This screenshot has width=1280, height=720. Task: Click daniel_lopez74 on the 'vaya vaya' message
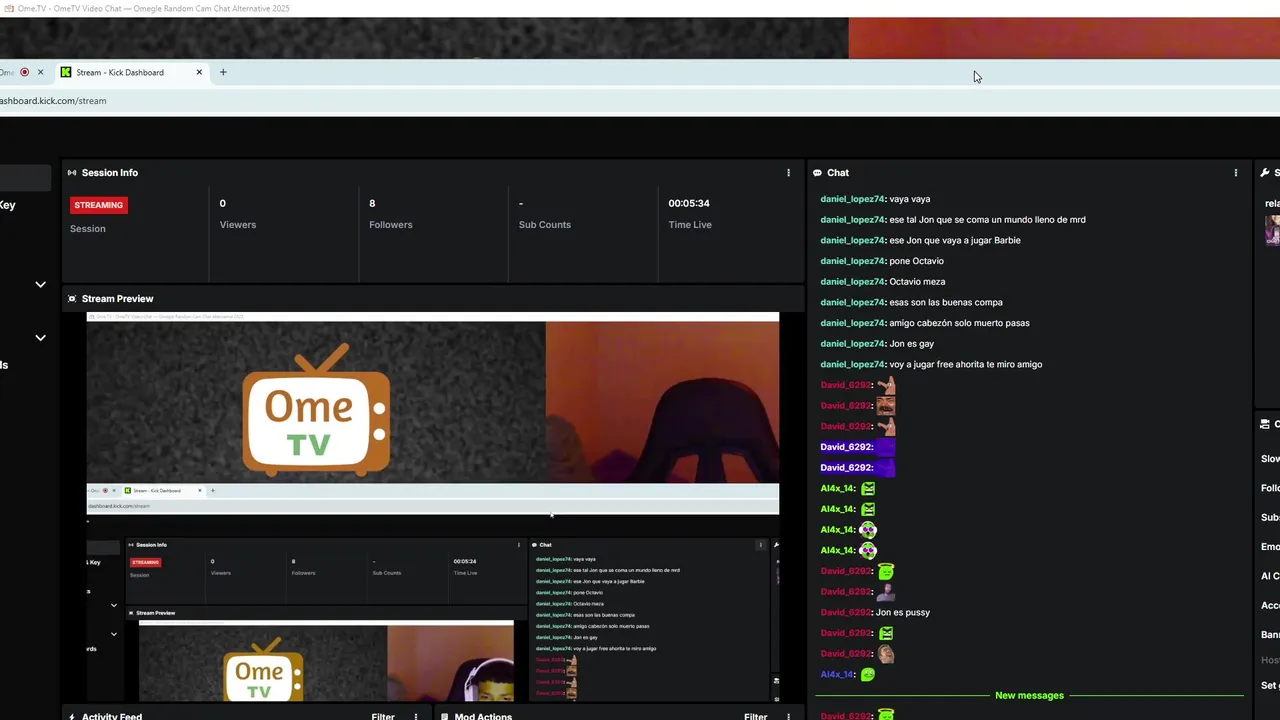(853, 199)
